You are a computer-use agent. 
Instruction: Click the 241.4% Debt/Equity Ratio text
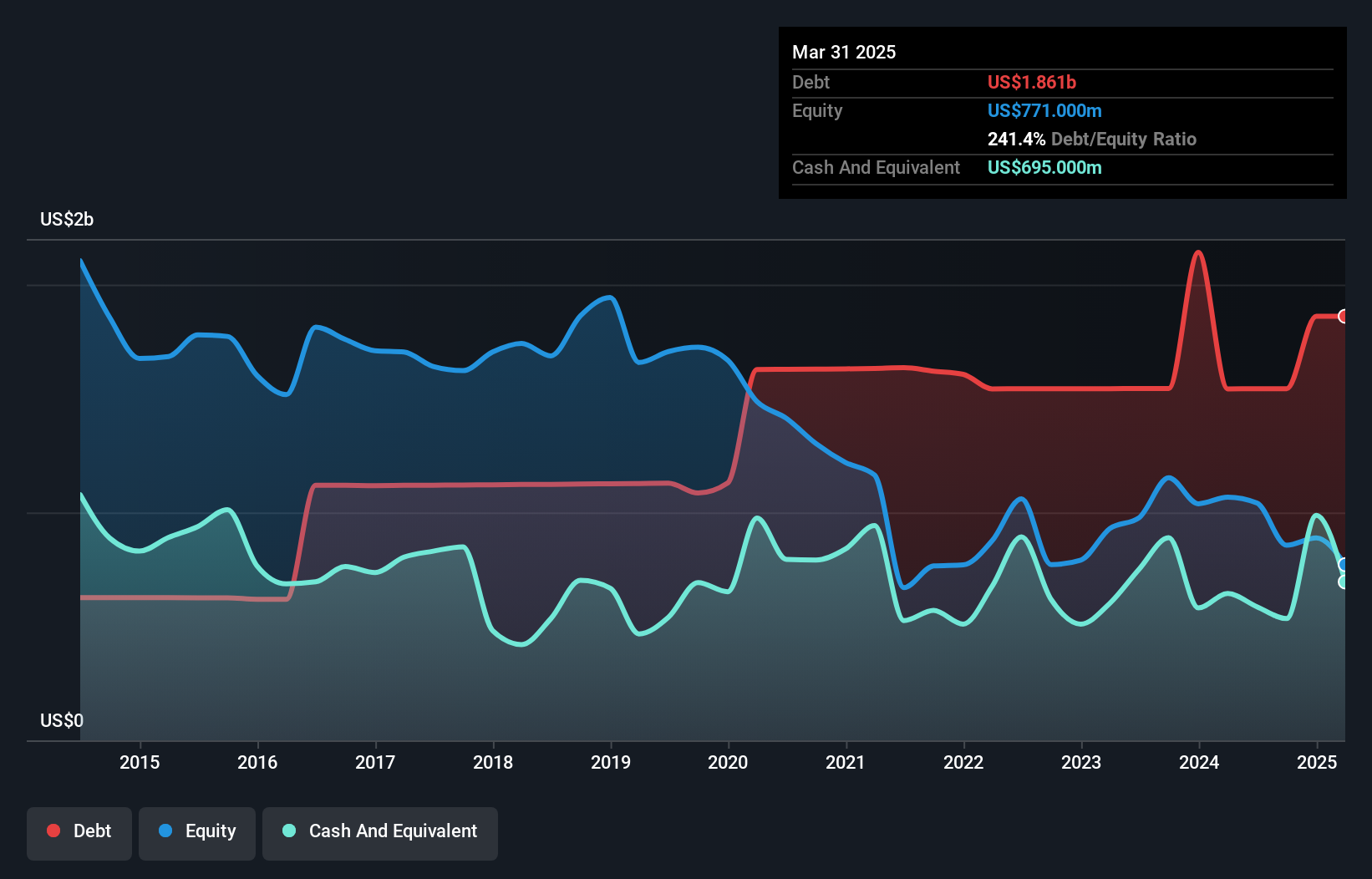click(x=1092, y=139)
